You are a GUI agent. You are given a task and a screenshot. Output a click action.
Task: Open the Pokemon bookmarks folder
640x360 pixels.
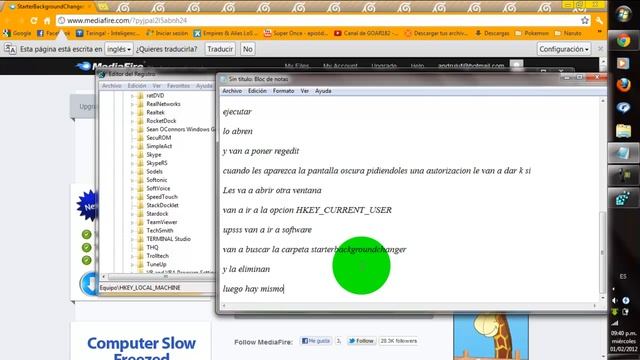[532, 33]
